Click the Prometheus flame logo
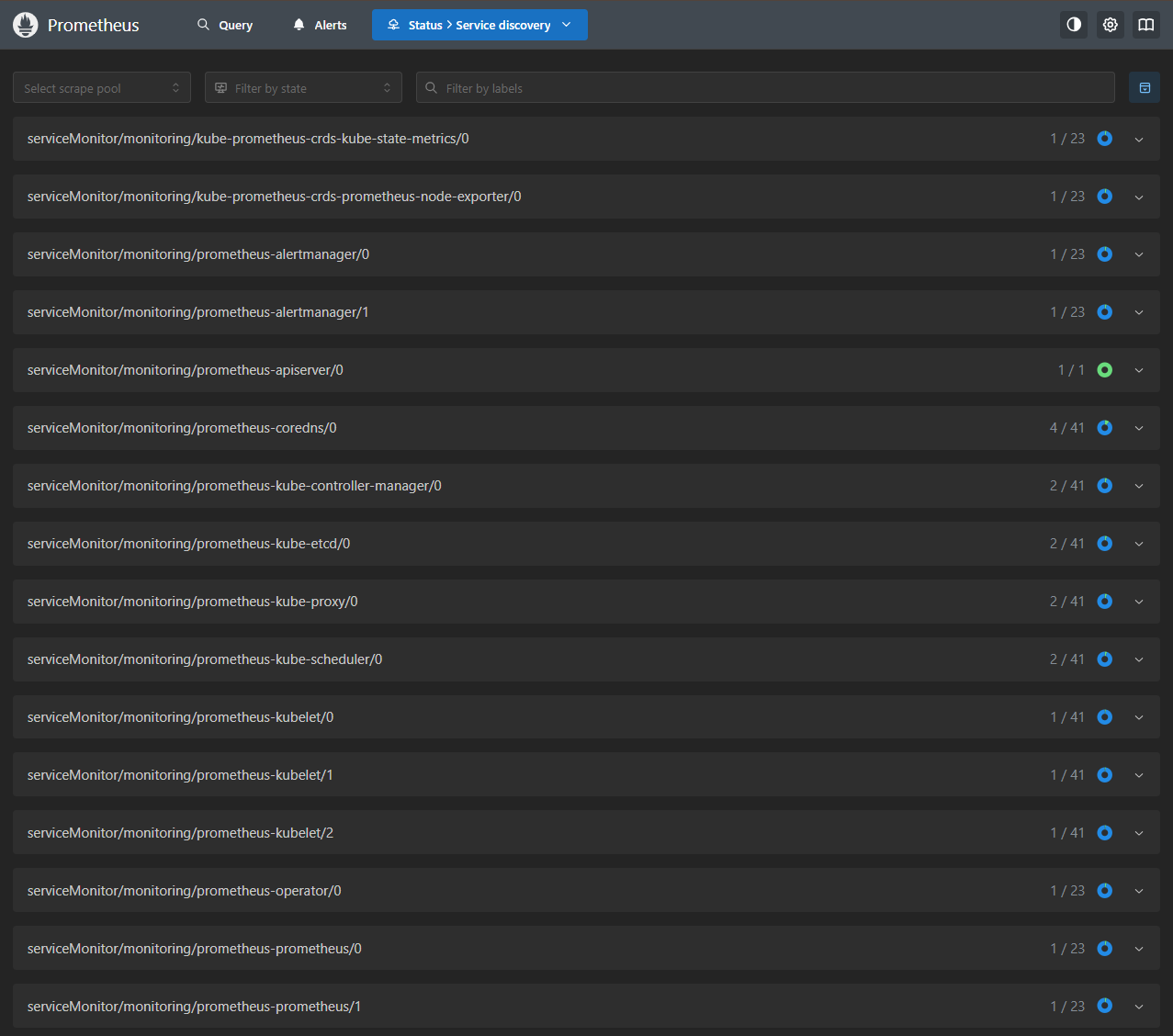 click(x=26, y=25)
